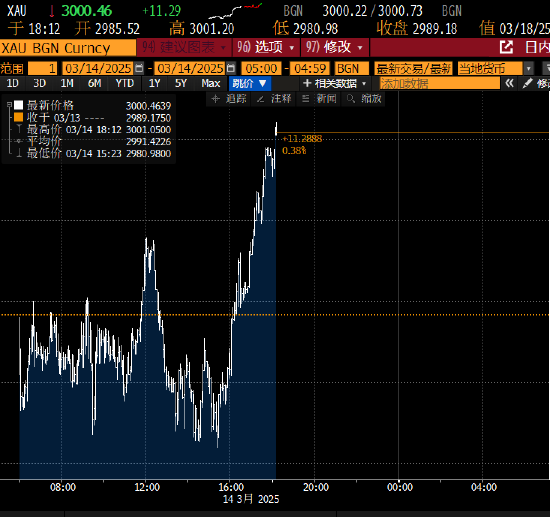
Task: Click the double-left collapse arrows
Action: (510, 83)
